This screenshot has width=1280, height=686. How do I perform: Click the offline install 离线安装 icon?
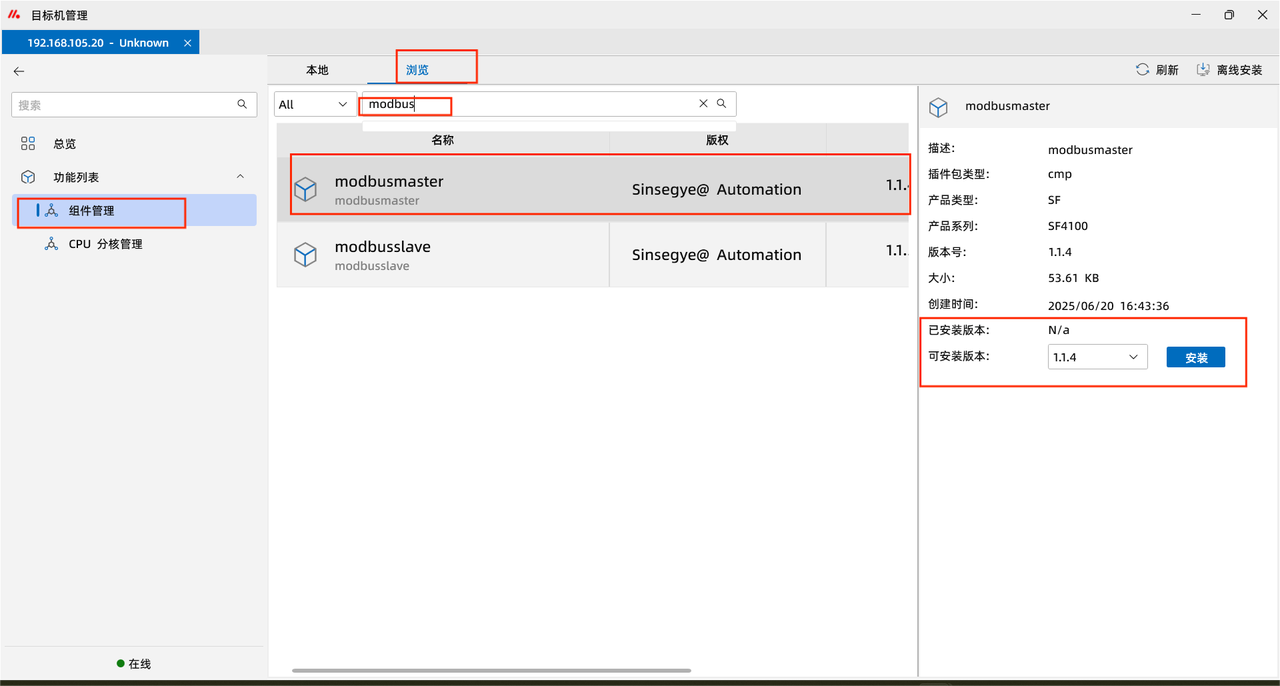coord(1203,70)
